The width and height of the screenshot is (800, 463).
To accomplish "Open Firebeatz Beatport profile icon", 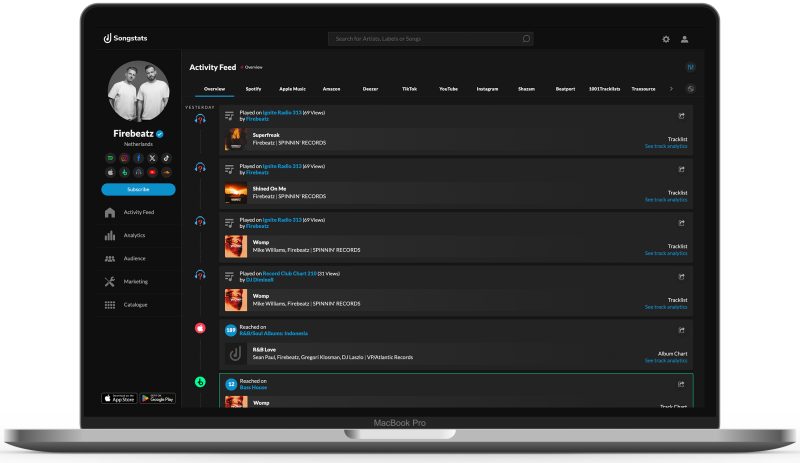I will pyautogui.click(x=124, y=172).
